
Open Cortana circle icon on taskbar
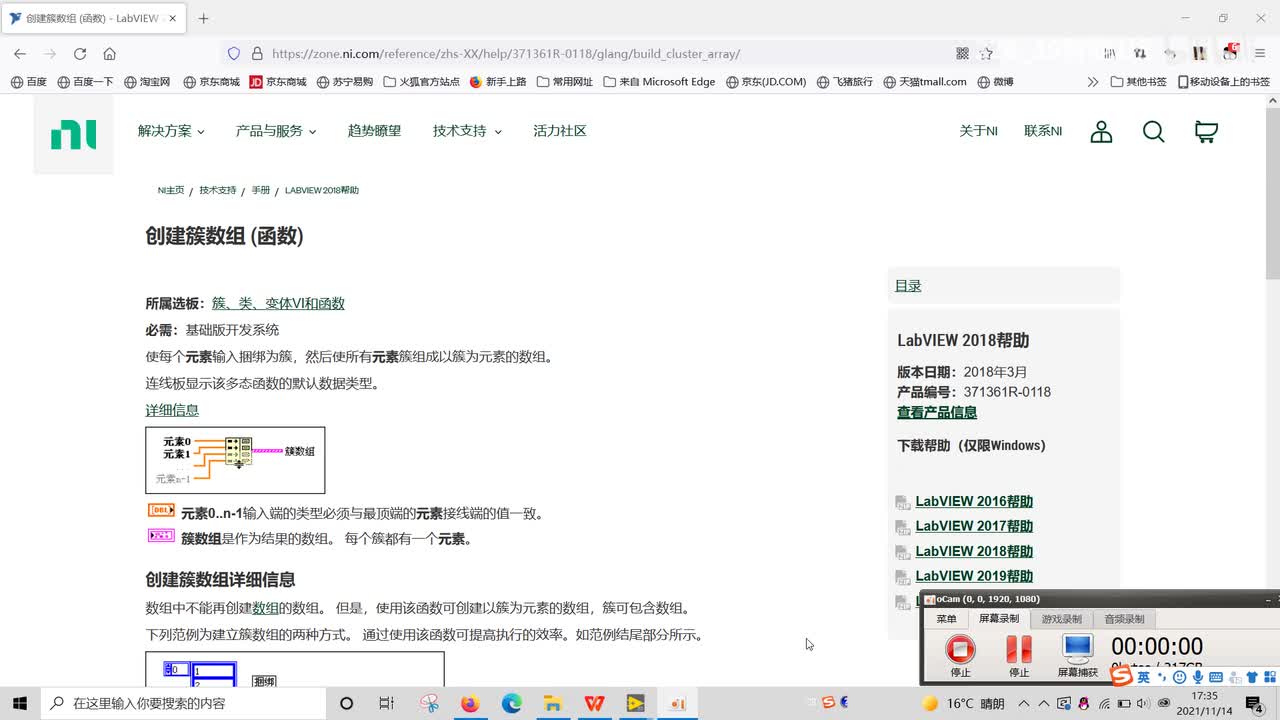click(x=346, y=703)
